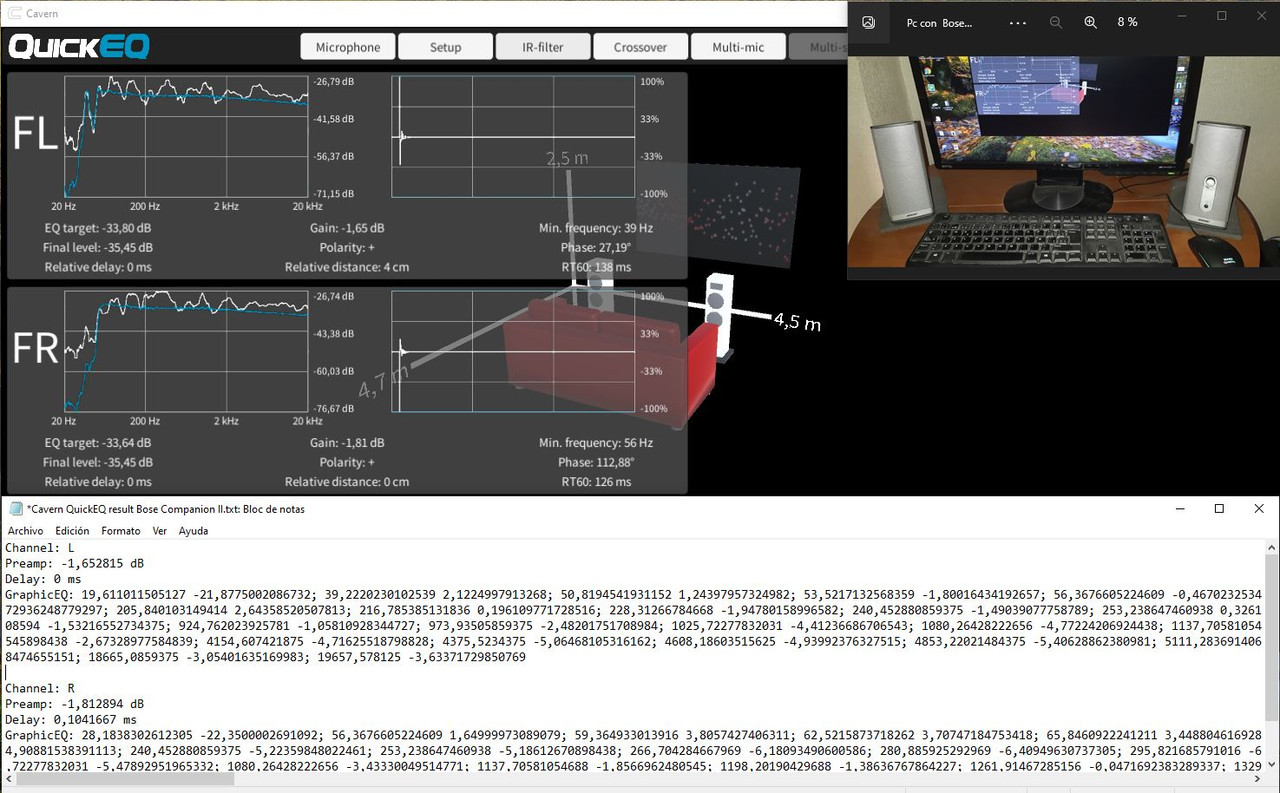The height and width of the screenshot is (793, 1280).
Task: Click the '4,5 m' room dimension label
Action: (797, 322)
